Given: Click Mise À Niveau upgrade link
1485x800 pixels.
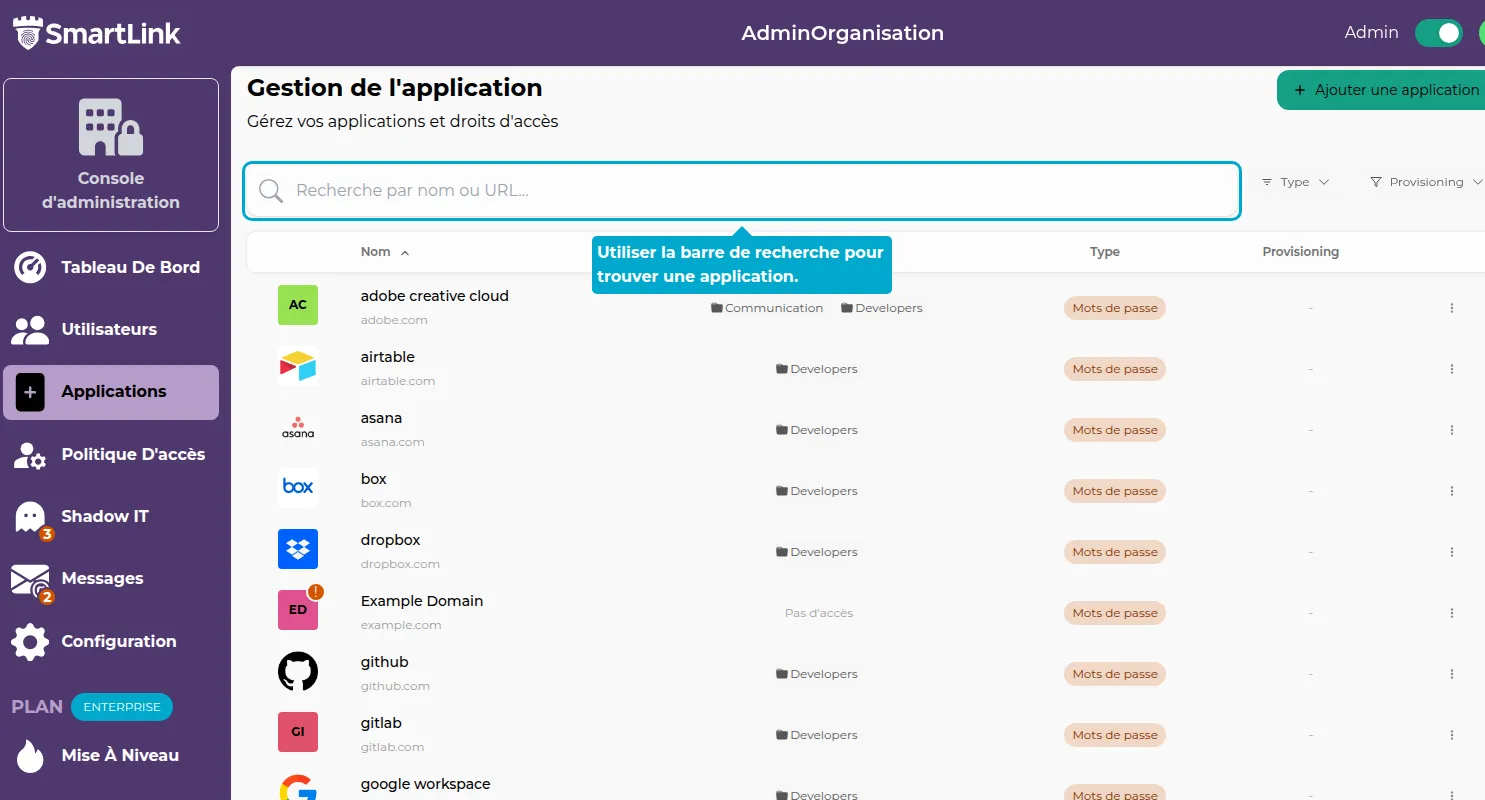Looking at the screenshot, I should point(120,755).
